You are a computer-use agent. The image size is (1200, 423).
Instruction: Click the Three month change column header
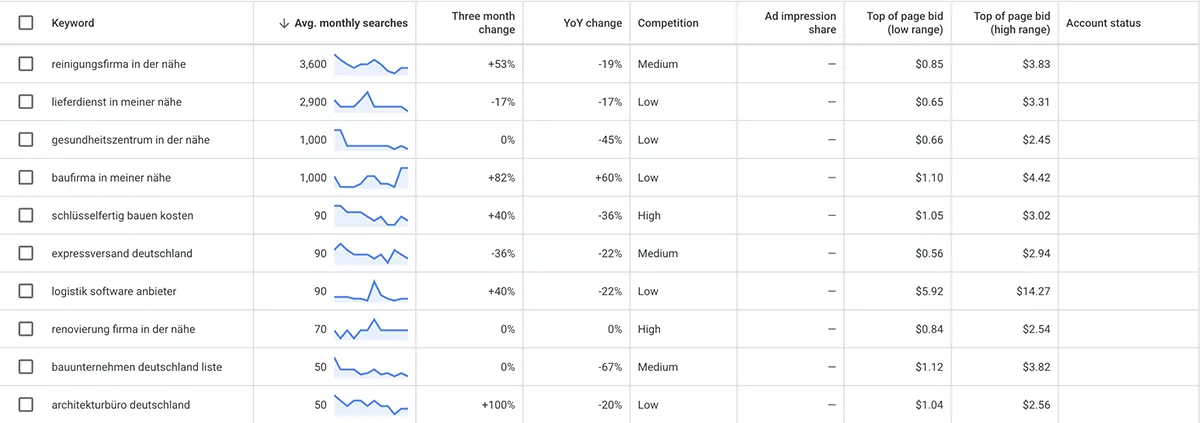point(484,23)
